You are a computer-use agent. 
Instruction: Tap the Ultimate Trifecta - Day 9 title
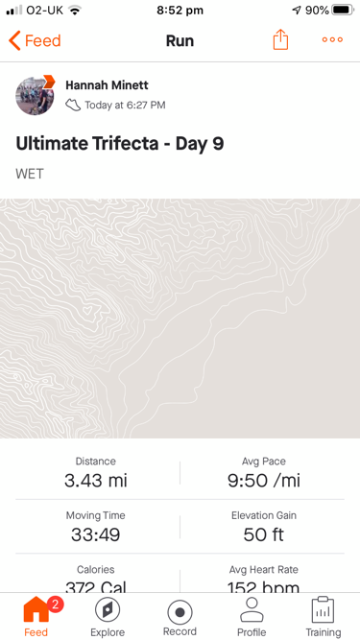point(120,144)
